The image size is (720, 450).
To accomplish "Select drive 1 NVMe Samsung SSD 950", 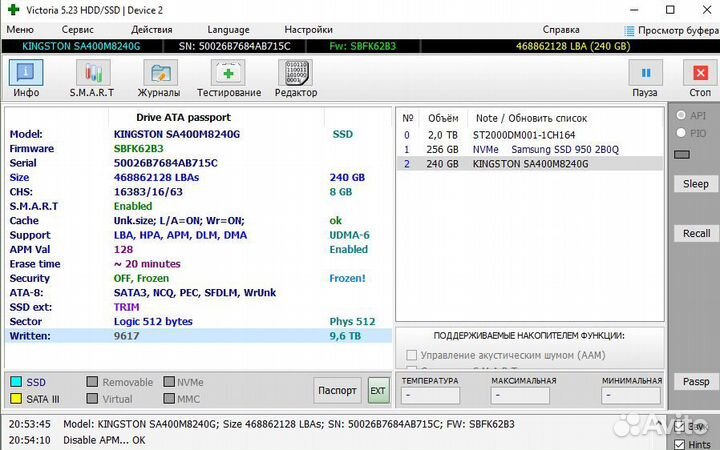I will coord(530,149).
